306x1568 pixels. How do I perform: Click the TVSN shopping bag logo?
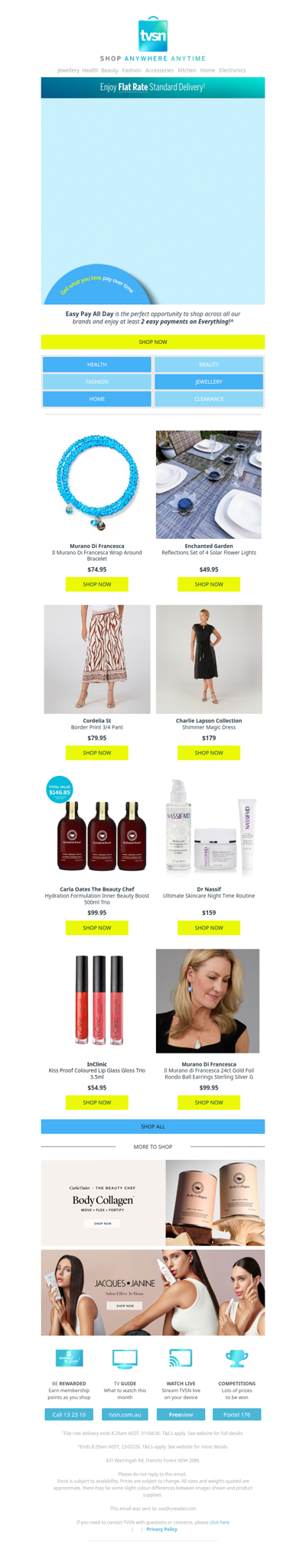point(153,34)
